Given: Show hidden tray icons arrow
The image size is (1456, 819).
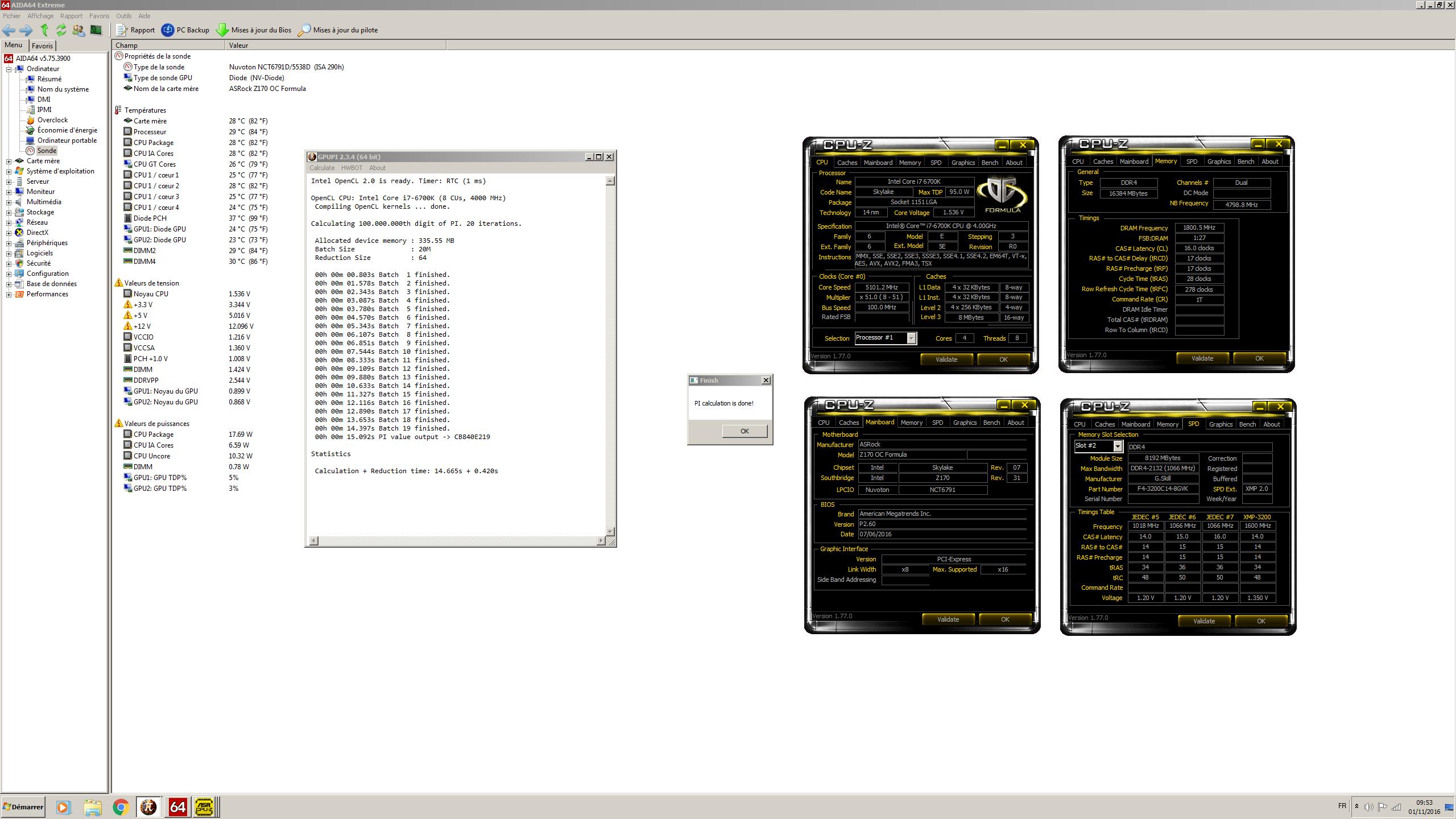Looking at the screenshot, I should pos(1356,806).
